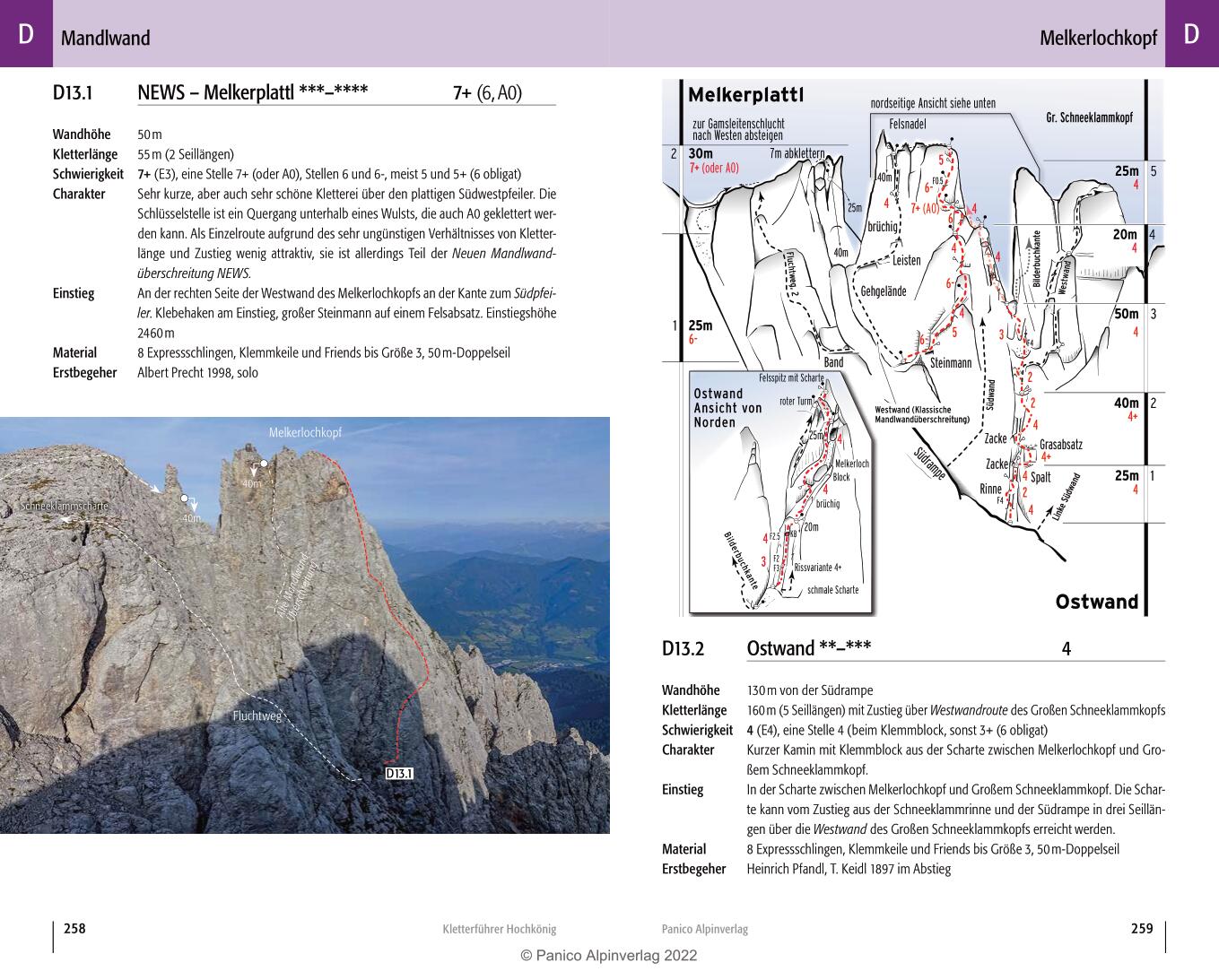1219x980 pixels.
Task: Select the Einstiegshöhe value 2460 m
Action: click(158, 333)
